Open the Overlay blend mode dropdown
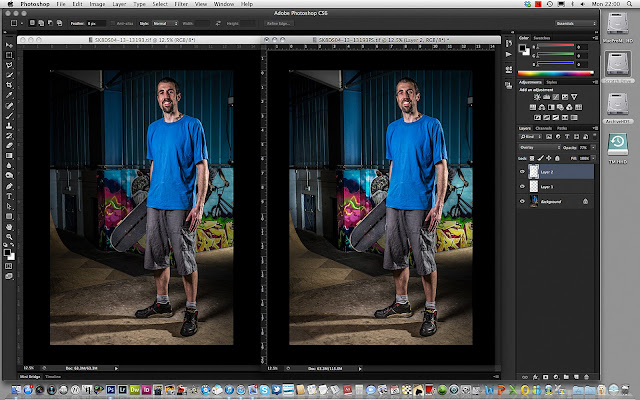This screenshot has width=640, height=400. (539, 147)
